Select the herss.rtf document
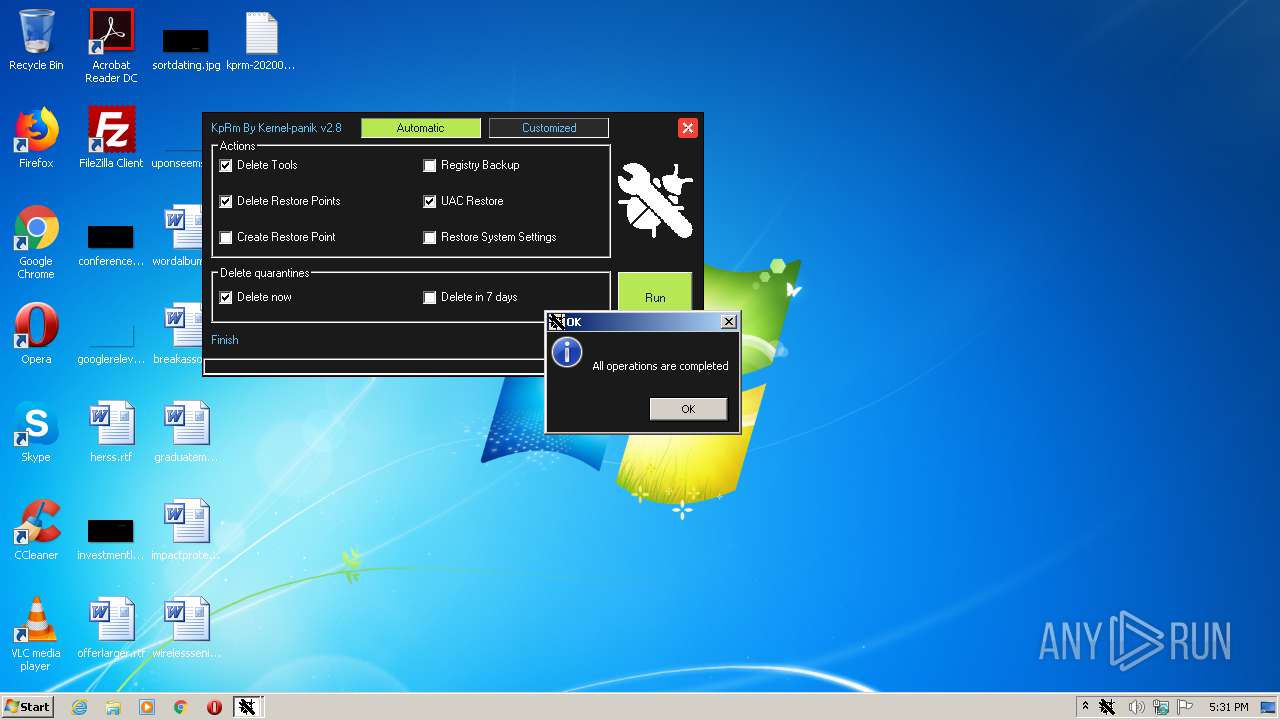The width and height of the screenshot is (1280, 720). coord(111,432)
